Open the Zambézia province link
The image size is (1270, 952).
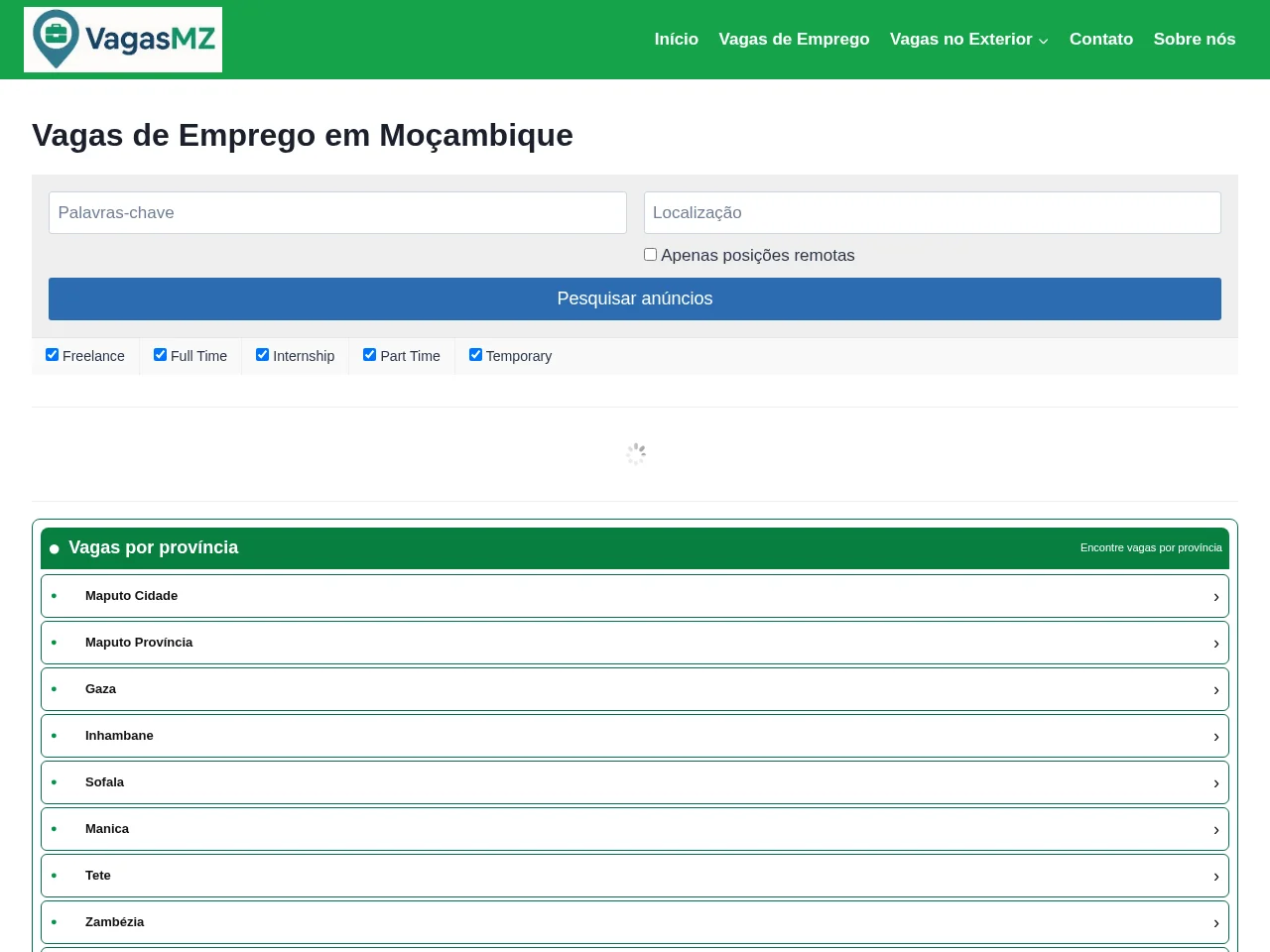tap(635, 922)
